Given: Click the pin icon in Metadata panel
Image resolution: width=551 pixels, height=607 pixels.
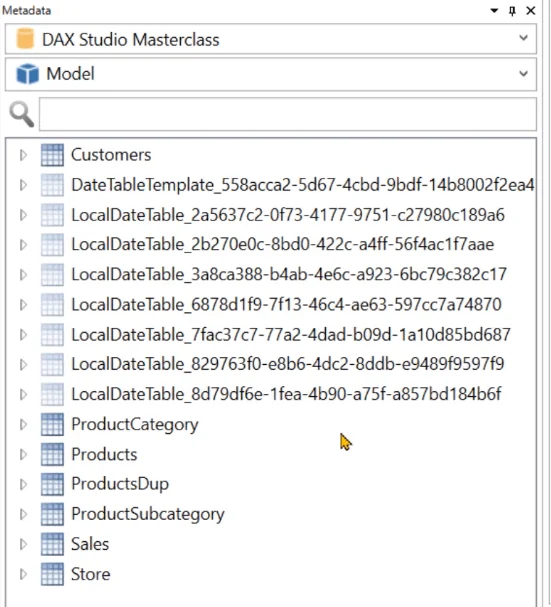Looking at the screenshot, I should click(512, 11).
